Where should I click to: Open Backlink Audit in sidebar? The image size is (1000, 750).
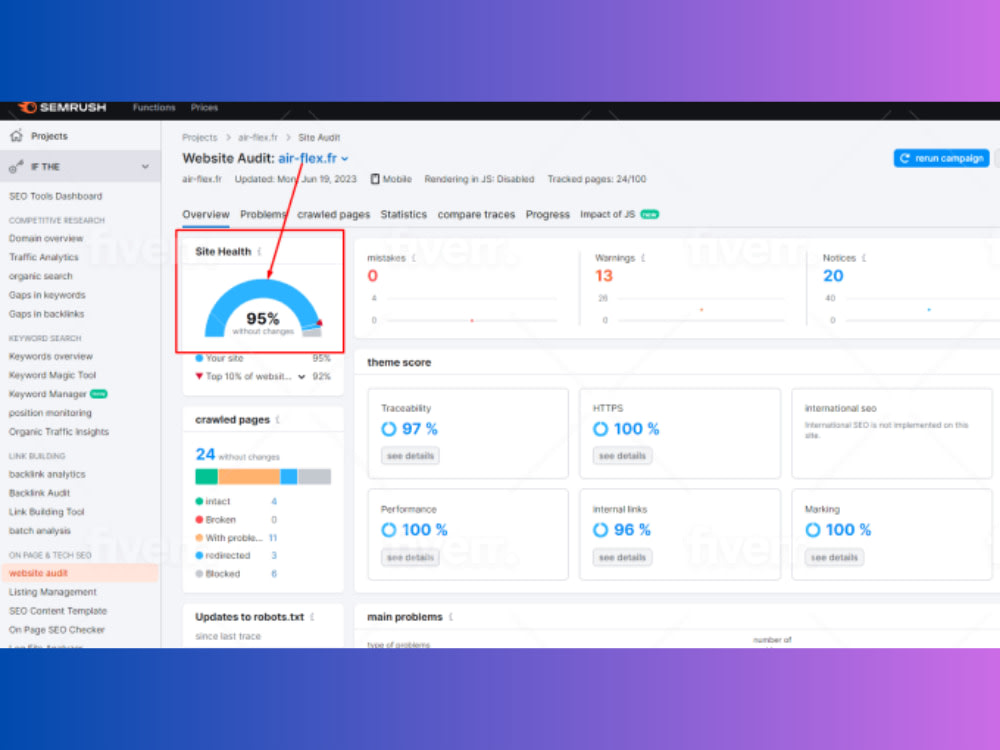tap(39, 493)
